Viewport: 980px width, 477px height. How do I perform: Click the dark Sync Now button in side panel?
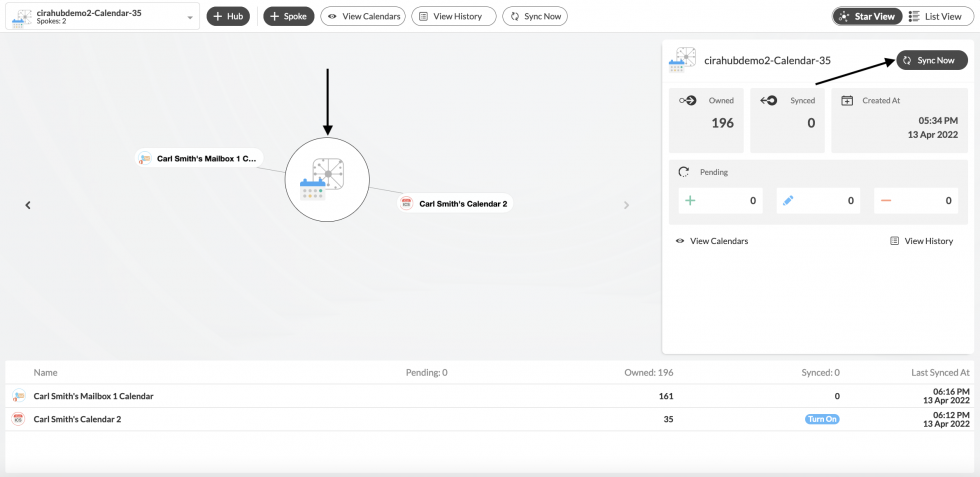pyautogui.click(x=932, y=60)
